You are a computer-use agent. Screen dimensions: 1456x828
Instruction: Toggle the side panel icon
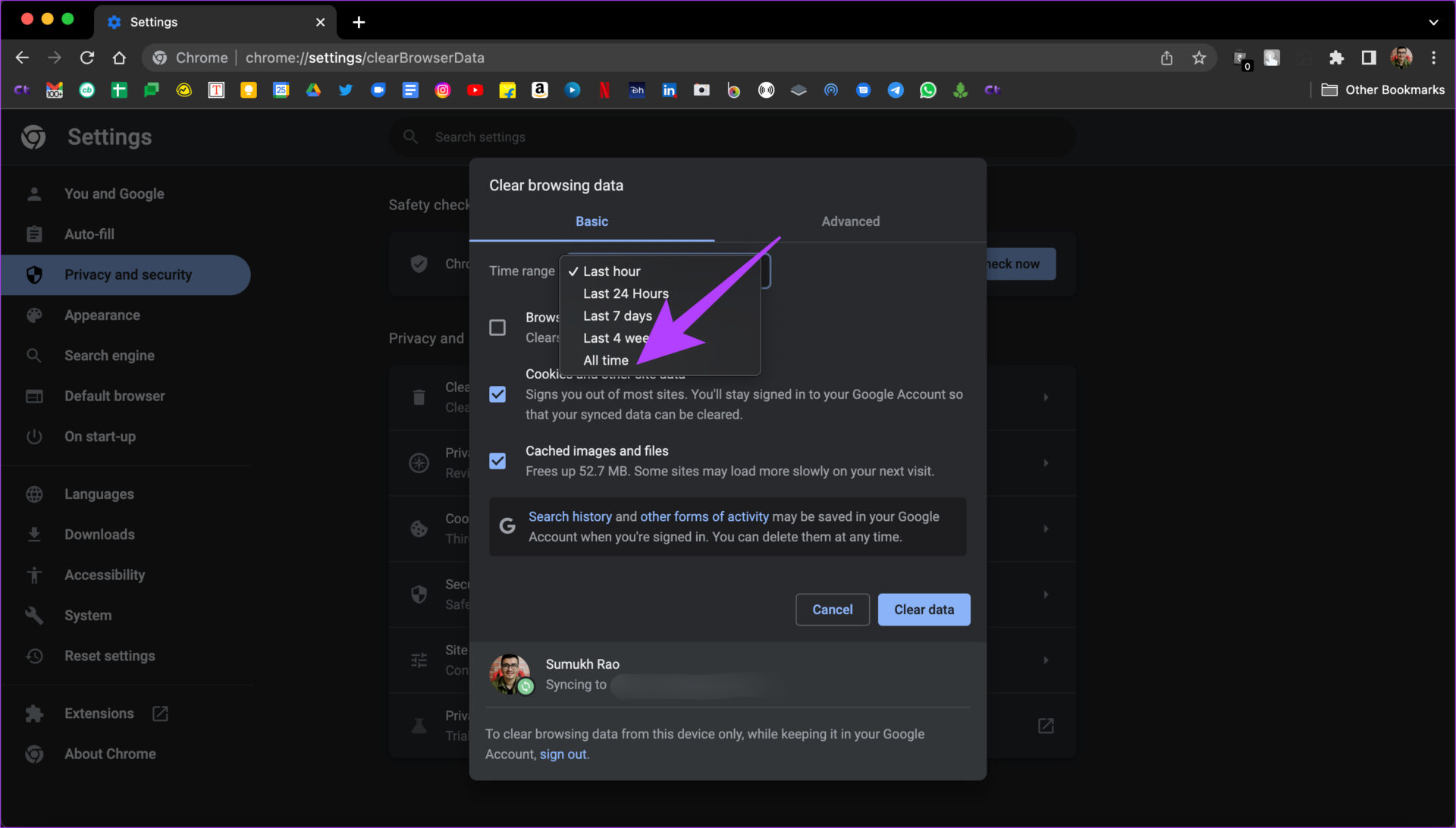point(1369,58)
